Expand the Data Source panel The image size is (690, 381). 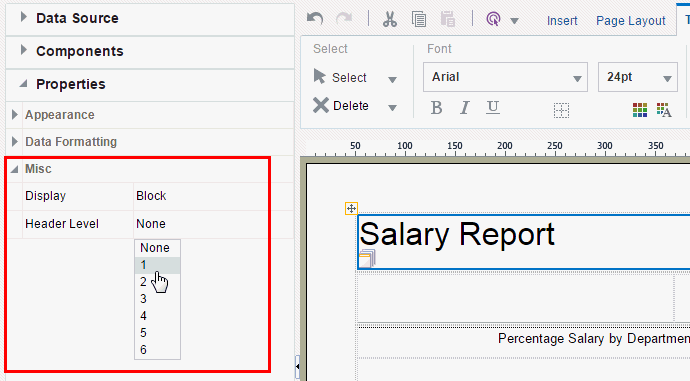pos(24,17)
